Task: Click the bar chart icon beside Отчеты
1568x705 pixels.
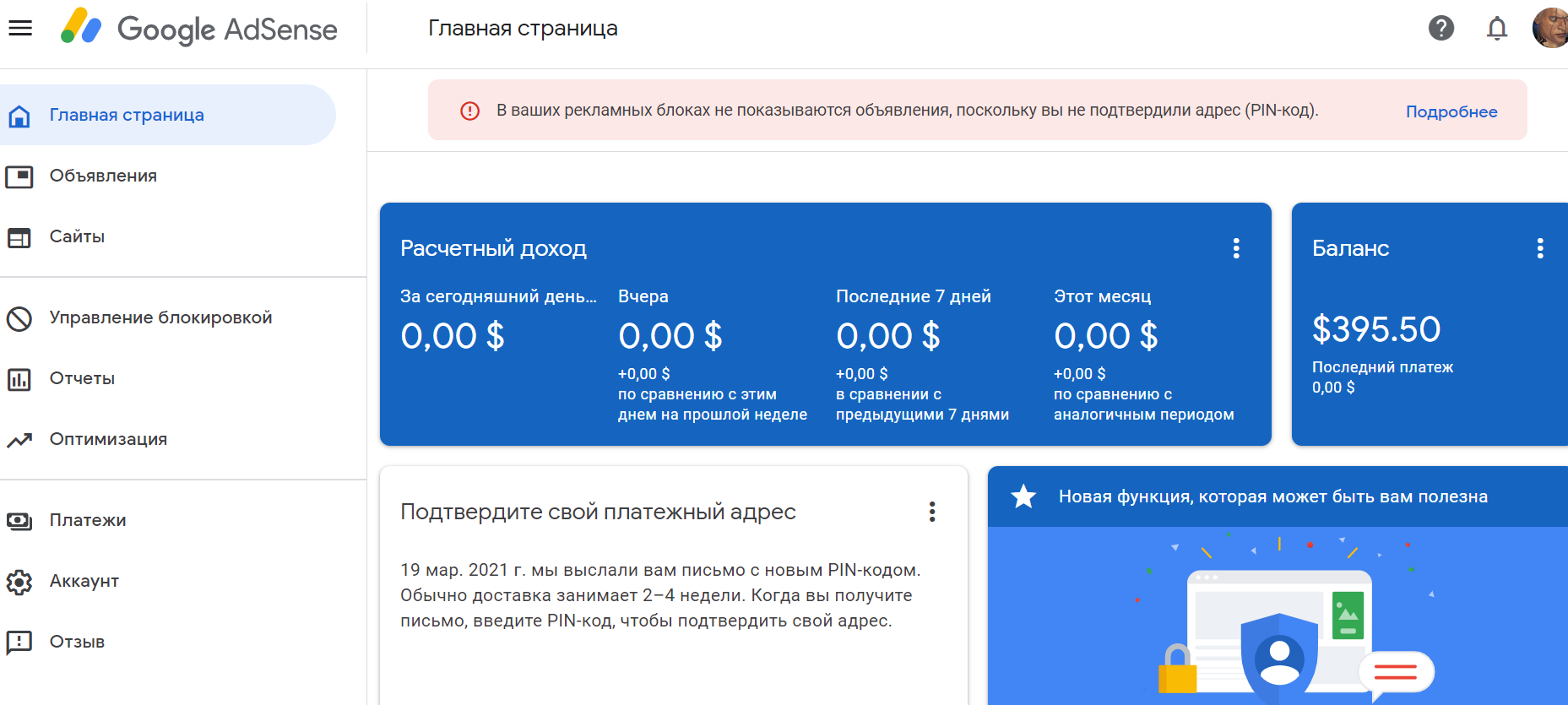Action: coord(19,379)
